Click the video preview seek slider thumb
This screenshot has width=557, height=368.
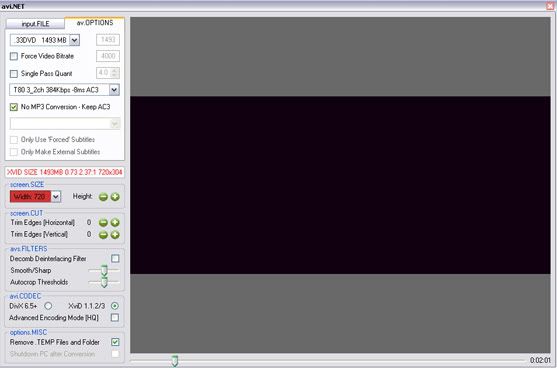point(174,361)
